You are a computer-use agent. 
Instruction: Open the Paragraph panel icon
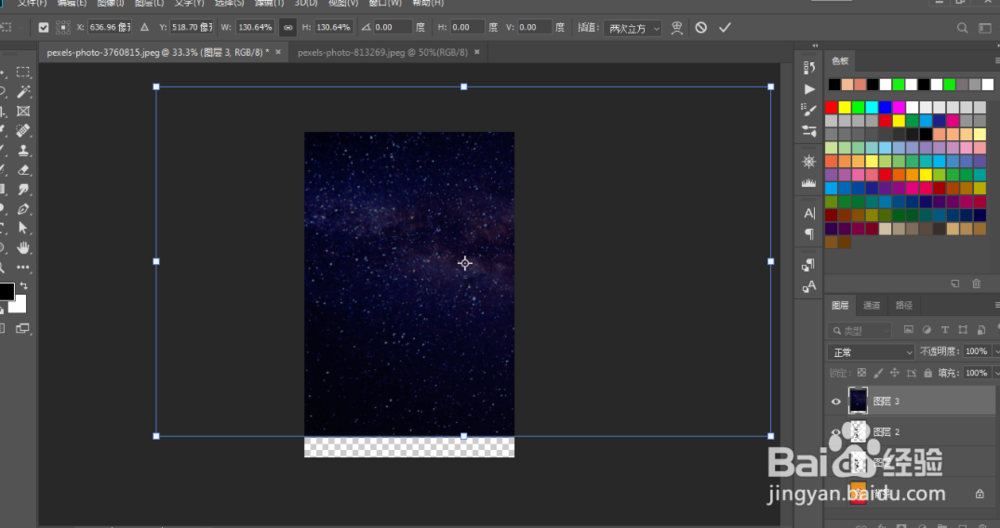[809, 234]
